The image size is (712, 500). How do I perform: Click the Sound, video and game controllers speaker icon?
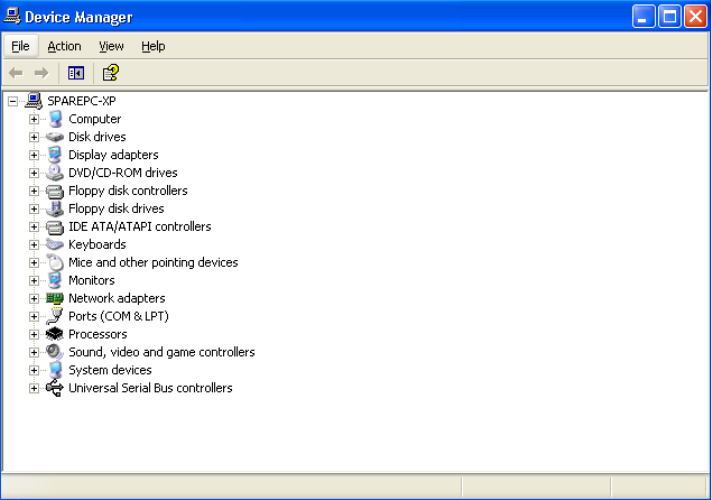point(55,352)
